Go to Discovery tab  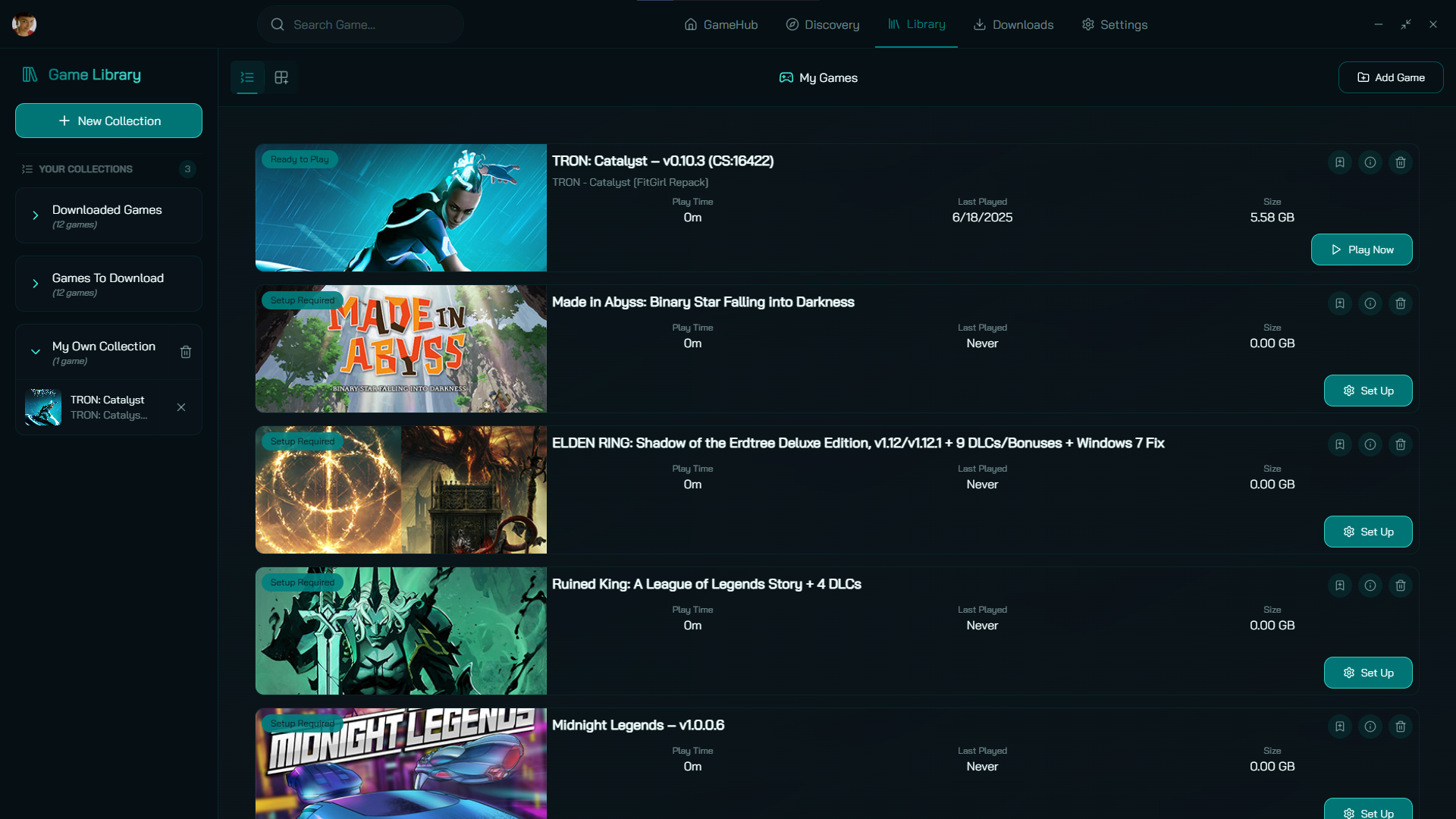823,24
